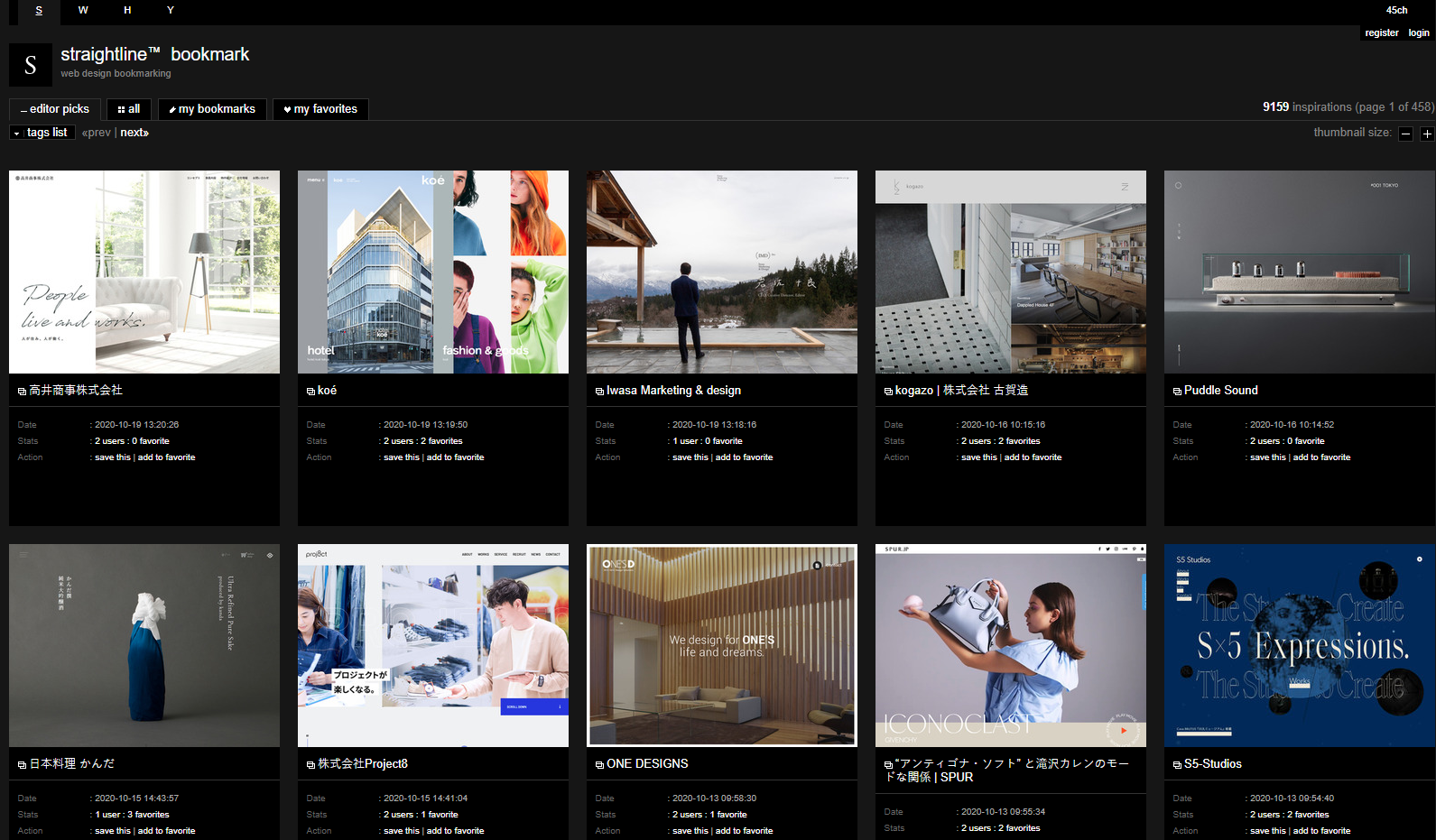Decrease thumbnail size with minus button
This screenshot has height=840, width=1436.
point(1405,134)
